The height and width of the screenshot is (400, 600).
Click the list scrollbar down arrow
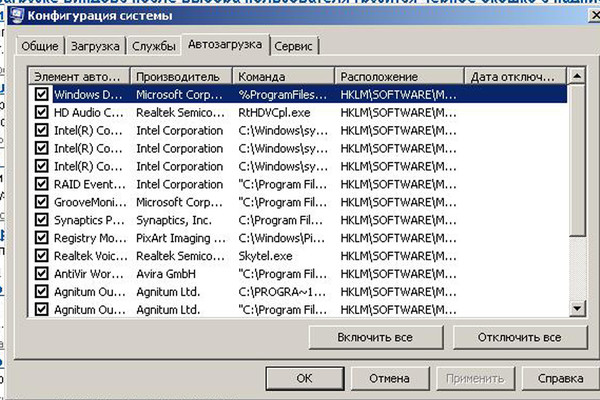(x=577, y=308)
